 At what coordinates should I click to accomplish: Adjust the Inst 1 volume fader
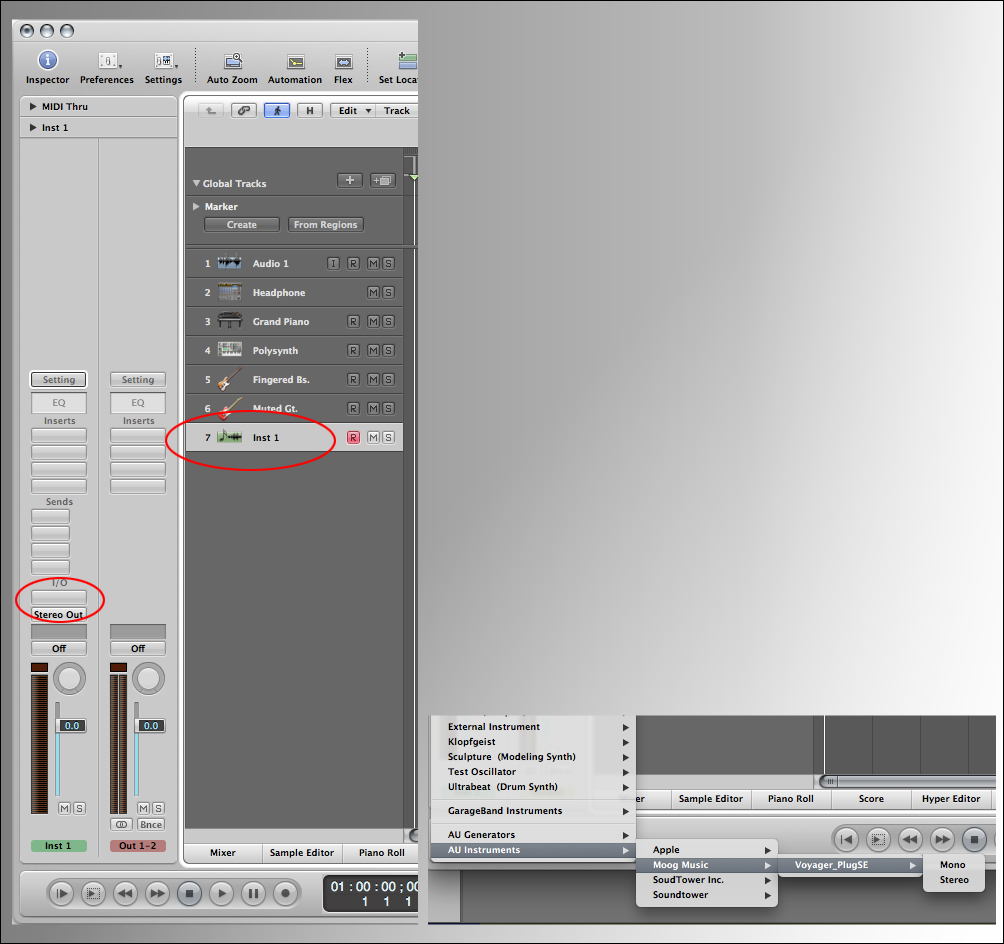(59, 726)
